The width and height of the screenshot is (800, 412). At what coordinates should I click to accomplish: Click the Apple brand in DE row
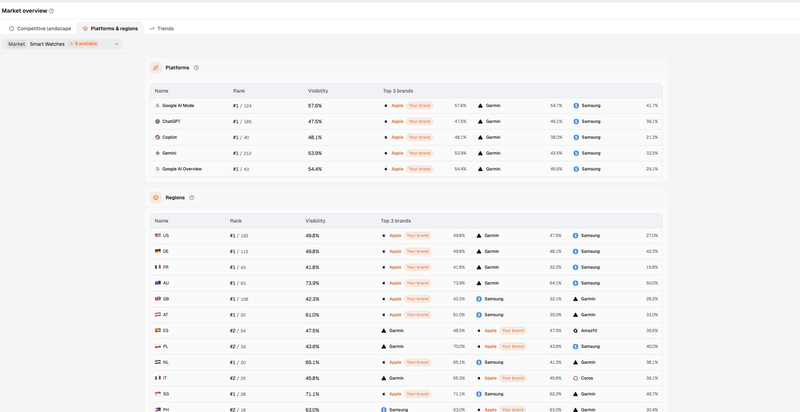395,251
